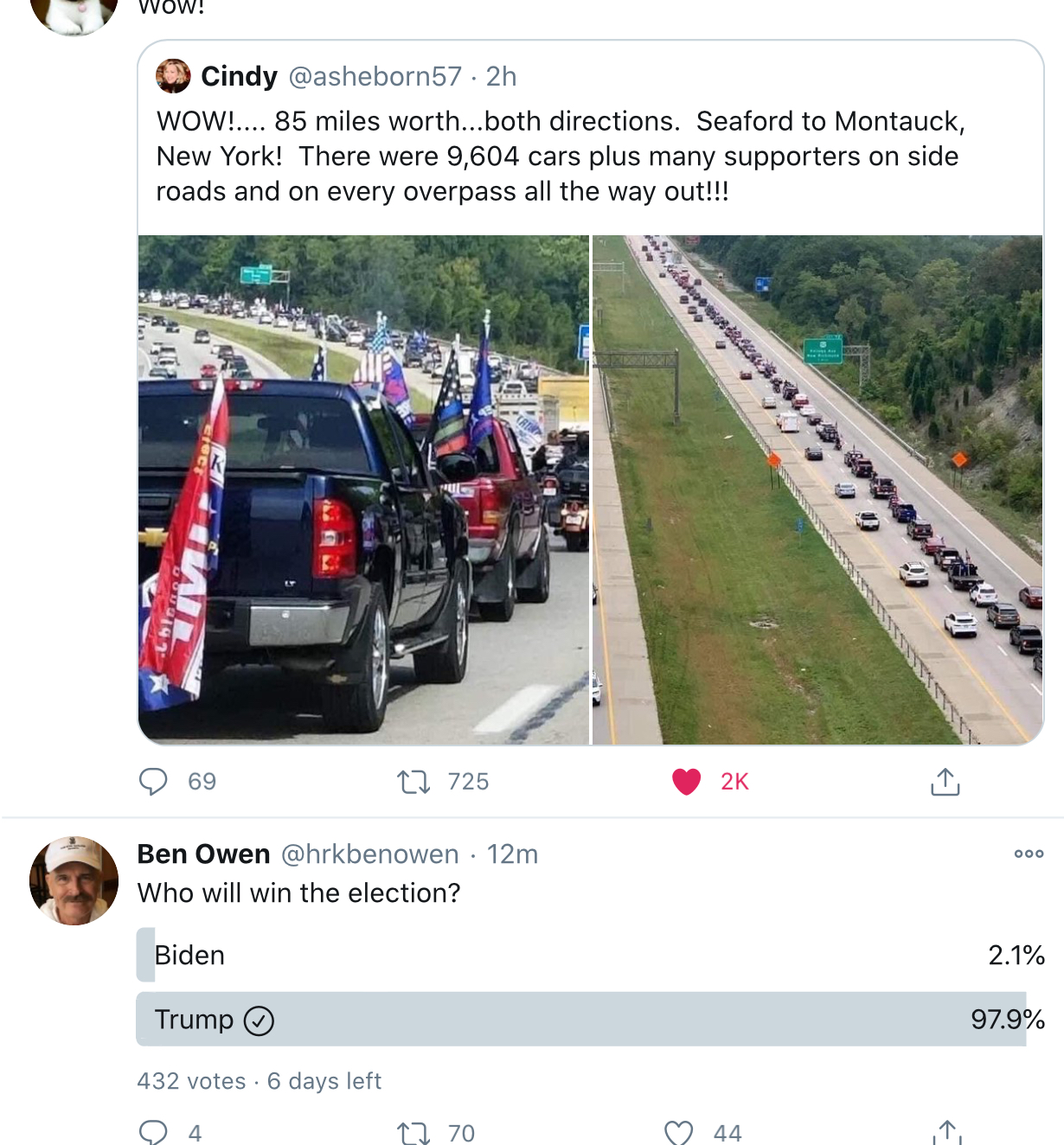
Task: Open the 12m timestamp on poll tweet
Action: point(512,854)
